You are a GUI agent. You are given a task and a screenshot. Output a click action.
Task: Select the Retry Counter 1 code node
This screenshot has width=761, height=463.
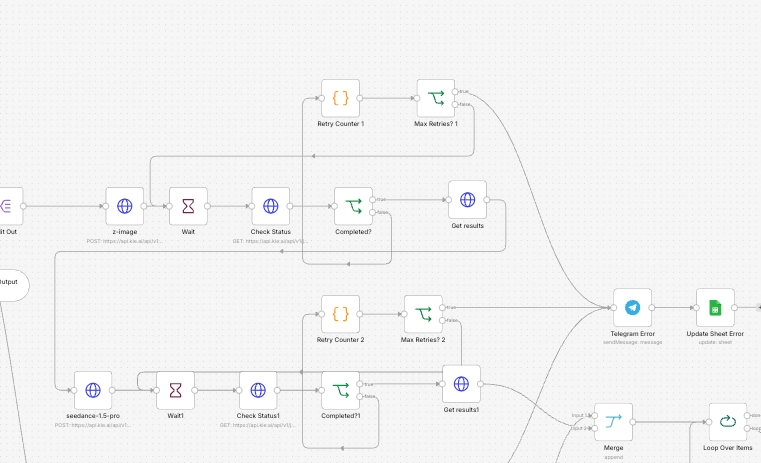click(340, 99)
